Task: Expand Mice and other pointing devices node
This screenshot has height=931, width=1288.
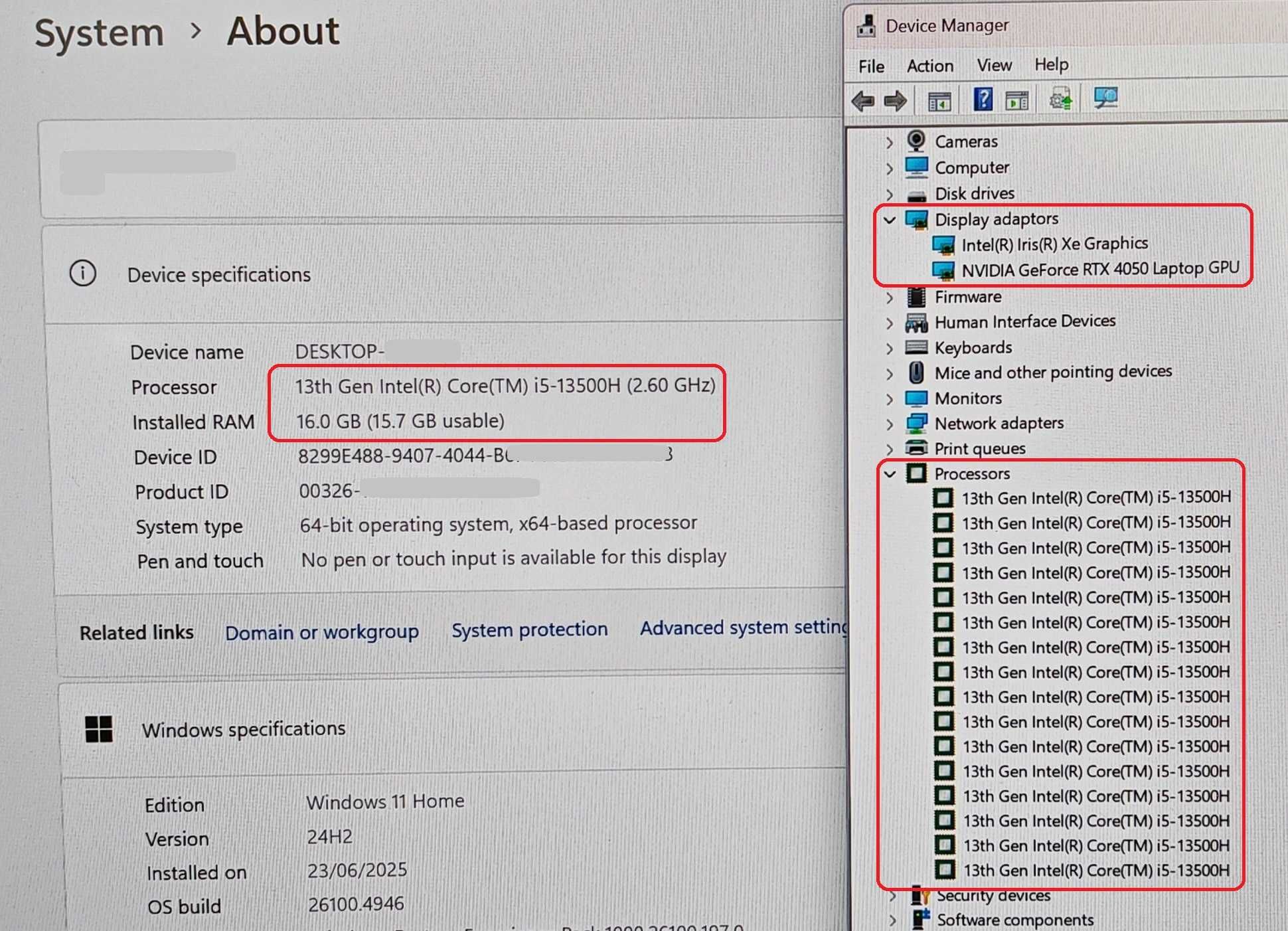Action: (x=890, y=374)
